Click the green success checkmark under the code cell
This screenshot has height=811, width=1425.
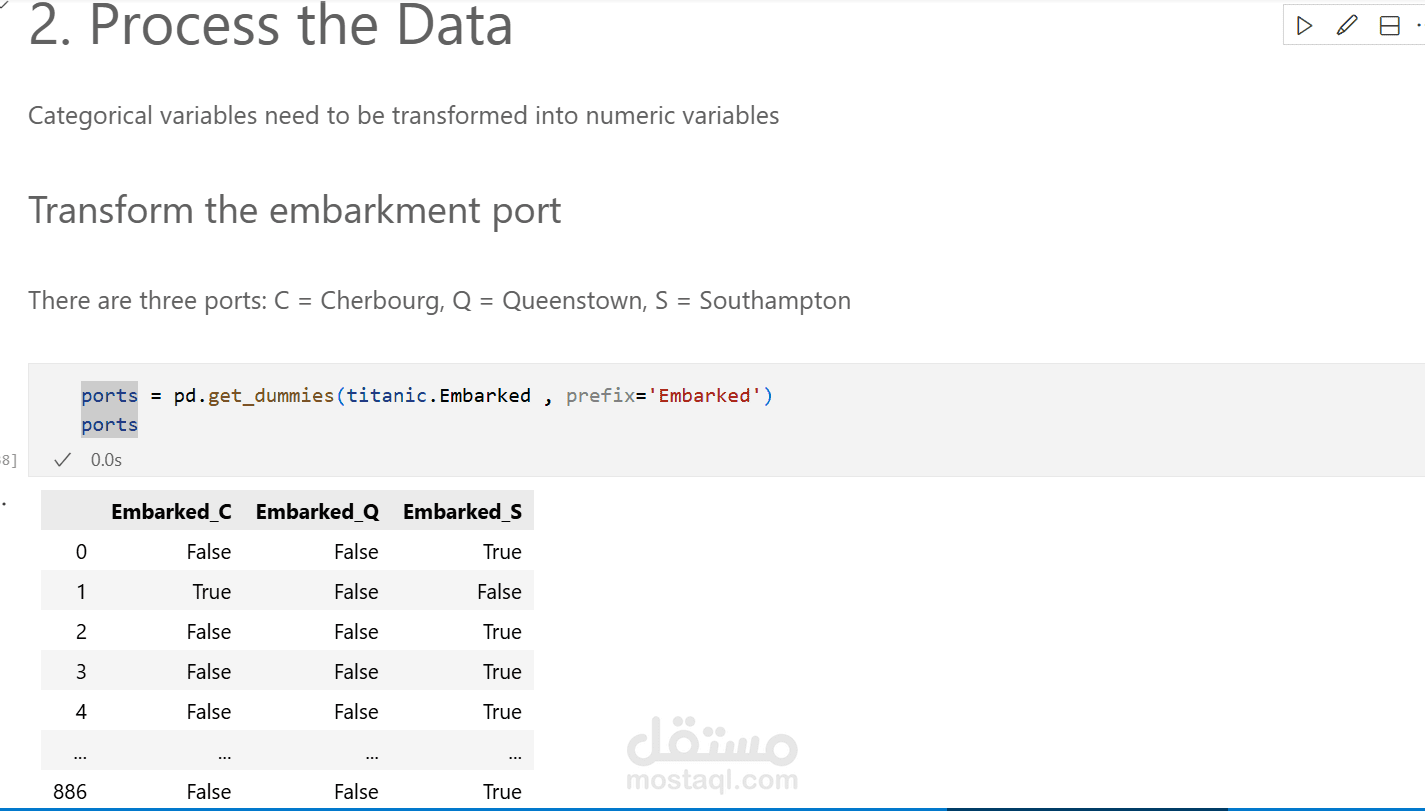point(63,460)
